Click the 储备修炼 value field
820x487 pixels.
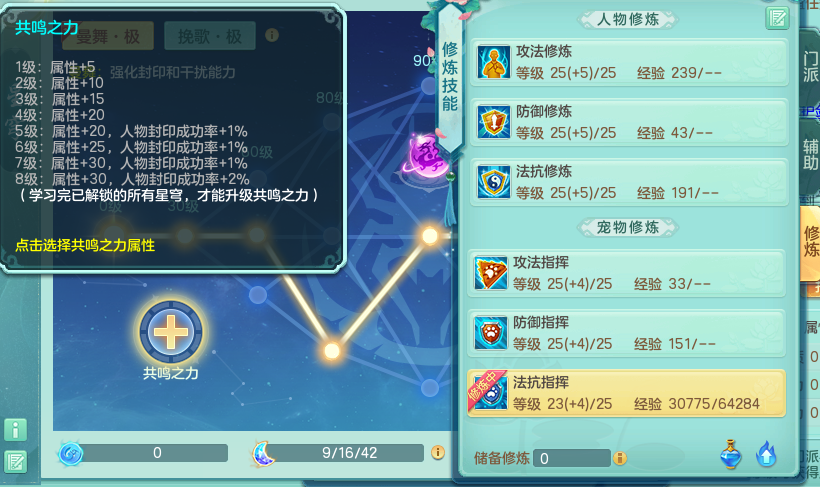click(x=572, y=458)
